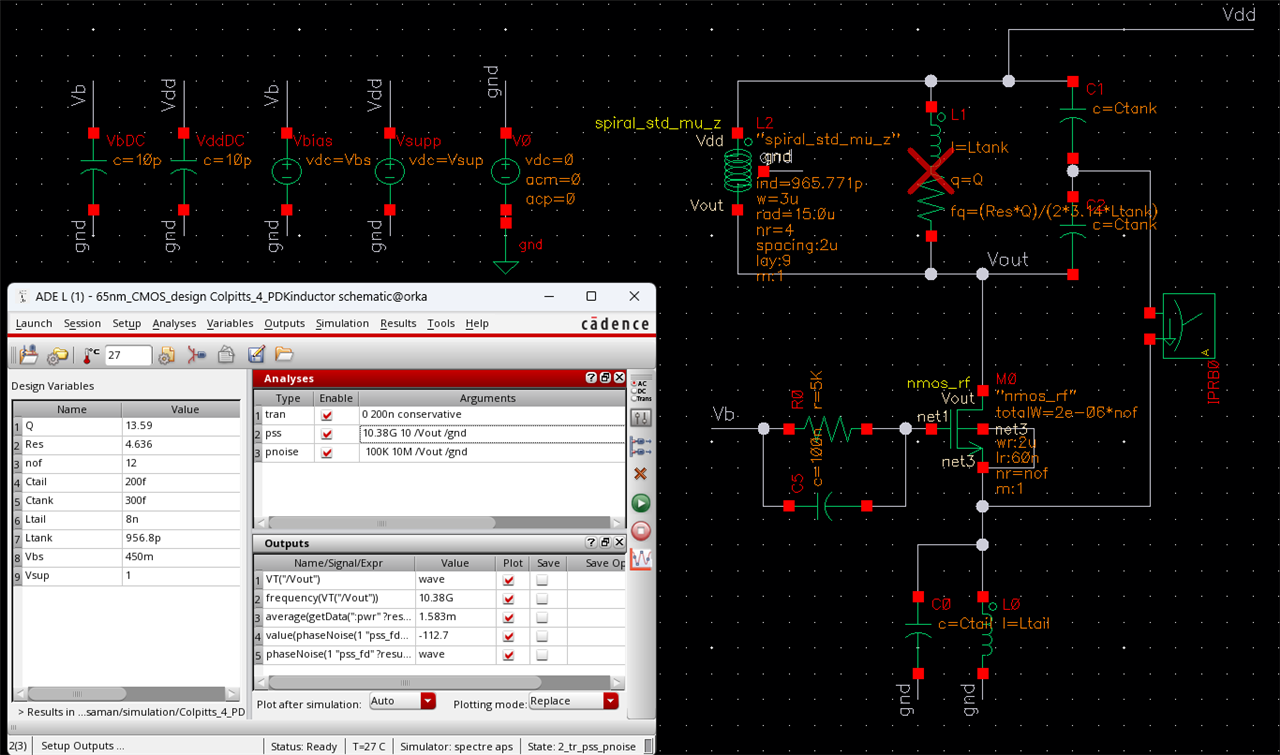Screen dimensions: 1280x755
Task: Run the simulation with green play button
Action: click(641, 503)
